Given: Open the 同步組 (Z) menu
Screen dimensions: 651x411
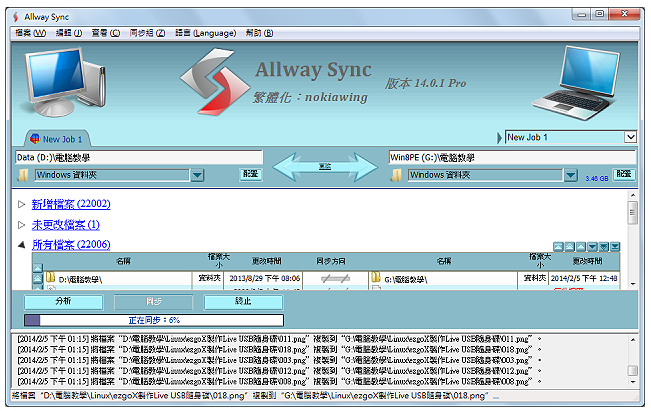Looking at the screenshot, I should coord(147,33).
